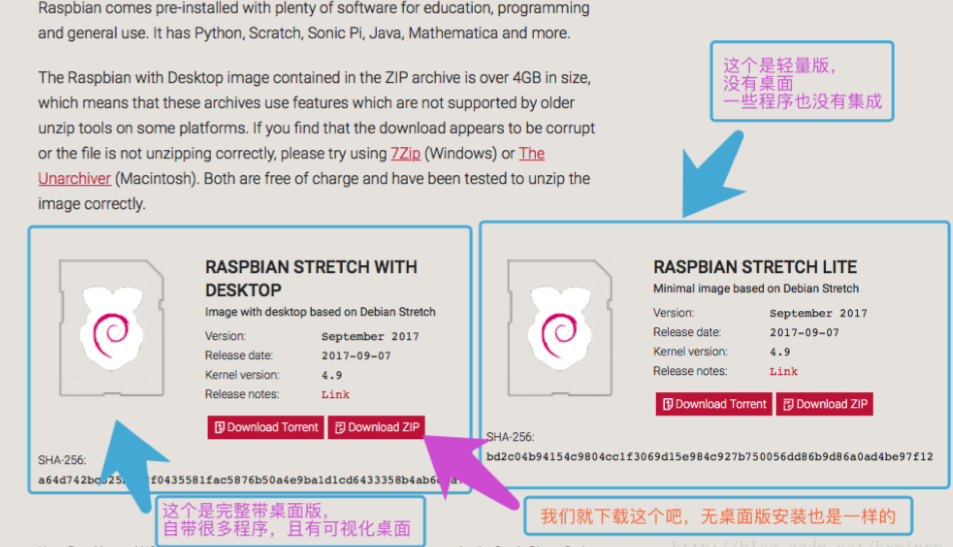Click the Raspbian Lite SD card image
The image size is (953, 547).
[x=560, y=328]
